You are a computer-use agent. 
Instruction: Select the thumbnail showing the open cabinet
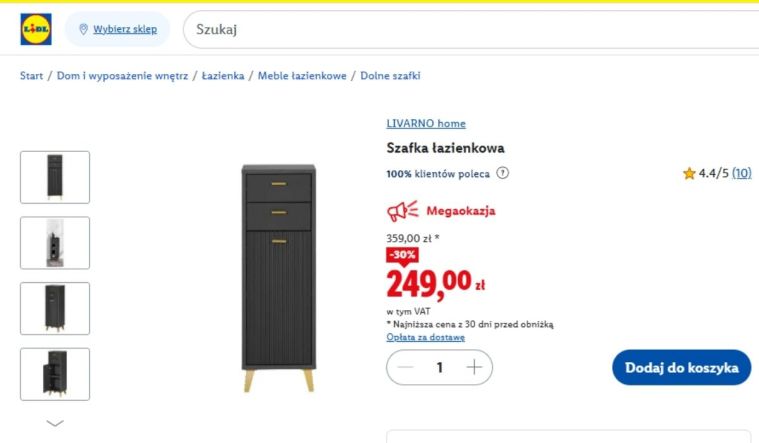(x=55, y=374)
